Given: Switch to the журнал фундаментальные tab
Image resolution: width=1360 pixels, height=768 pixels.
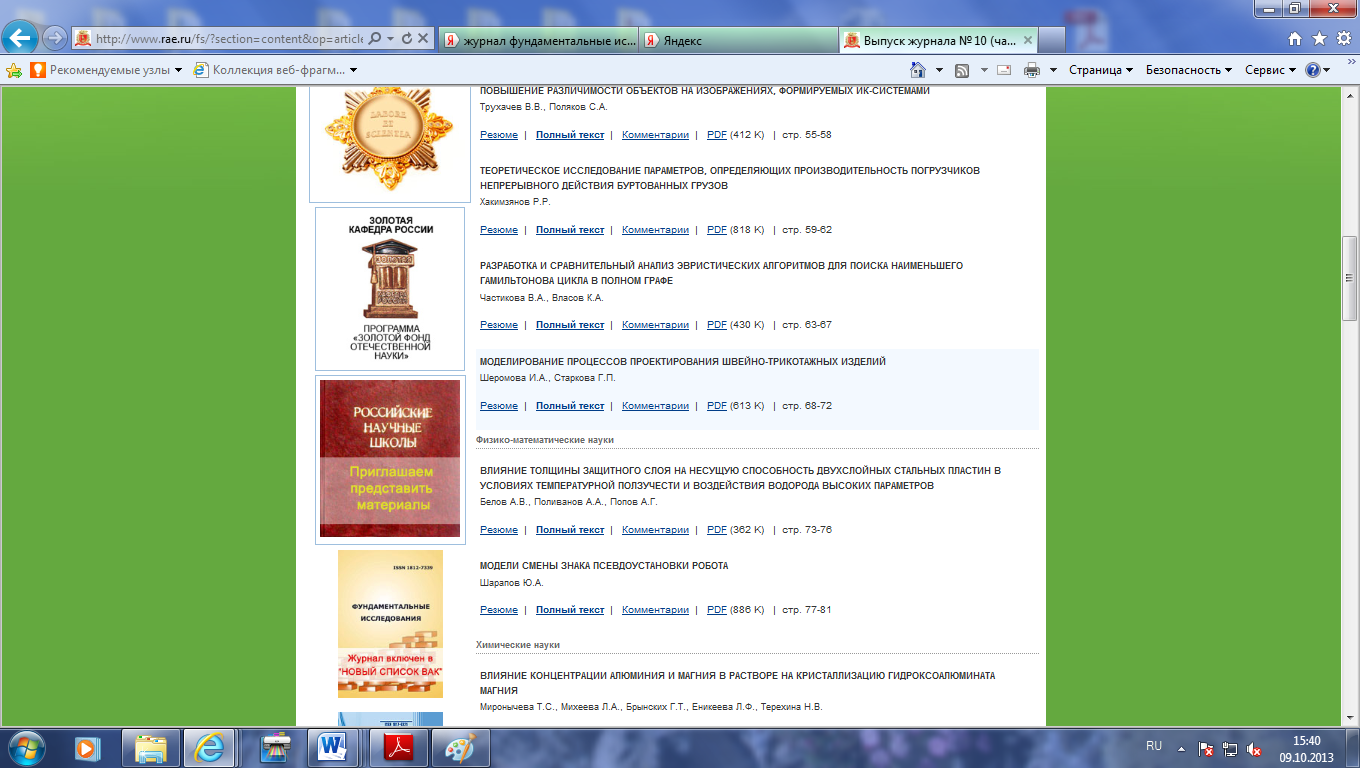Looking at the screenshot, I should (x=538, y=39).
